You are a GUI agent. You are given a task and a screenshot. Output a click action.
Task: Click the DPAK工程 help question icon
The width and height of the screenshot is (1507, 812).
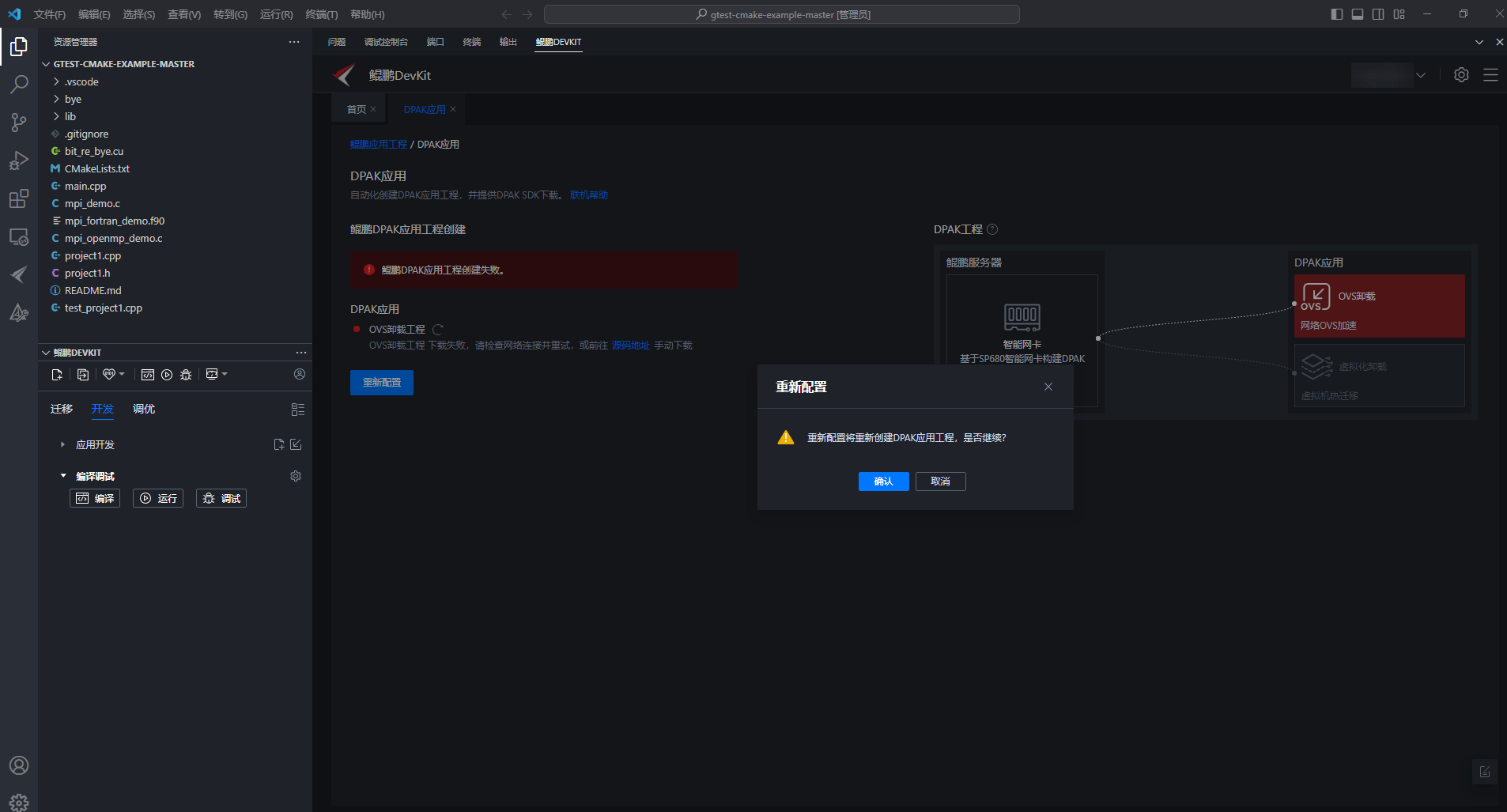click(992, 229)
